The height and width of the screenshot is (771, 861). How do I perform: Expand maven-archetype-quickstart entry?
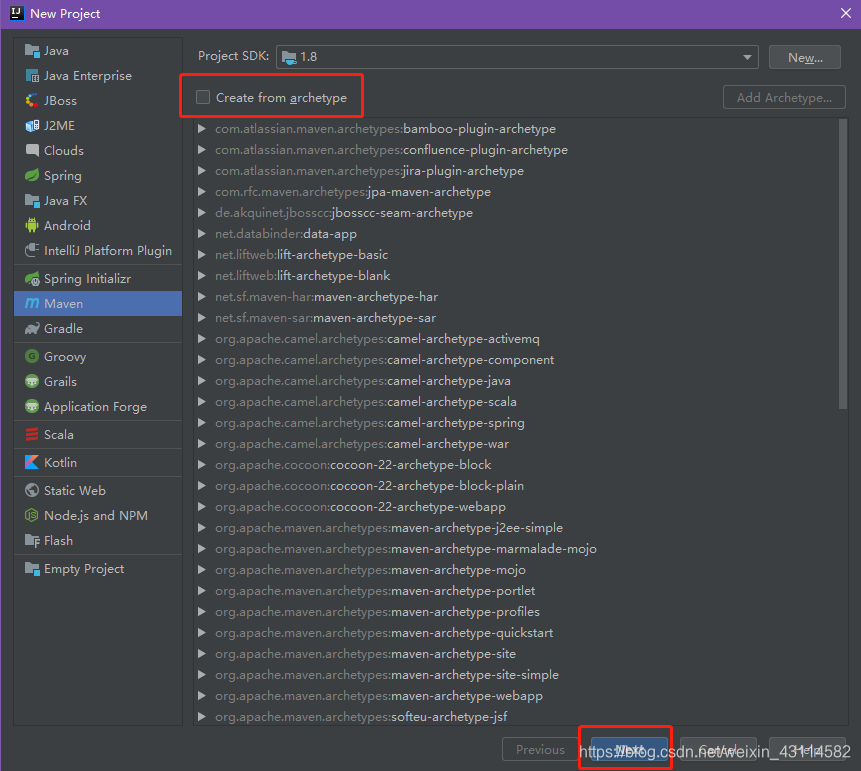(202, 633)
